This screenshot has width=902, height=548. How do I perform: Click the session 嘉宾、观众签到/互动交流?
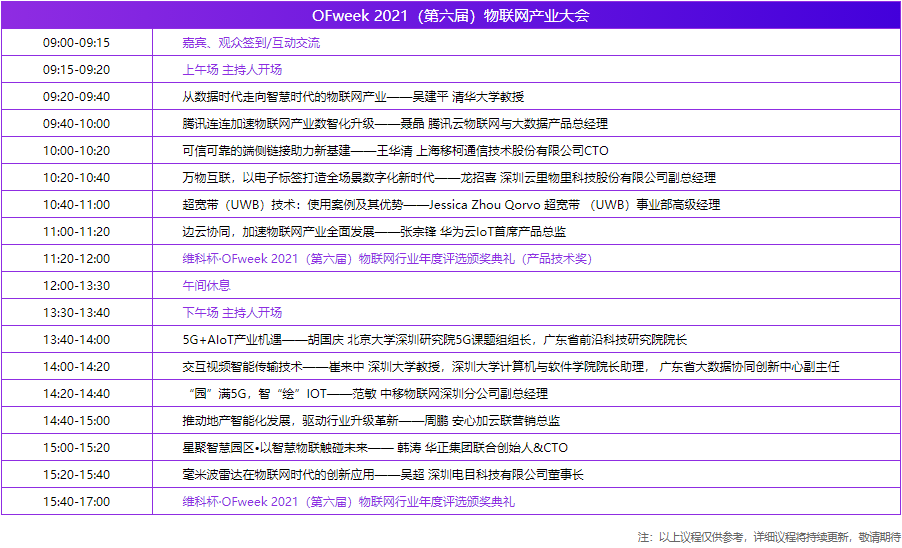pos(251,43)
